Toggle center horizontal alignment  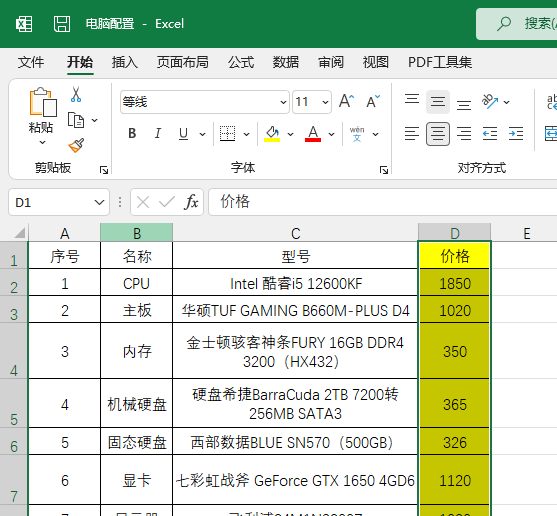point(438,134)
